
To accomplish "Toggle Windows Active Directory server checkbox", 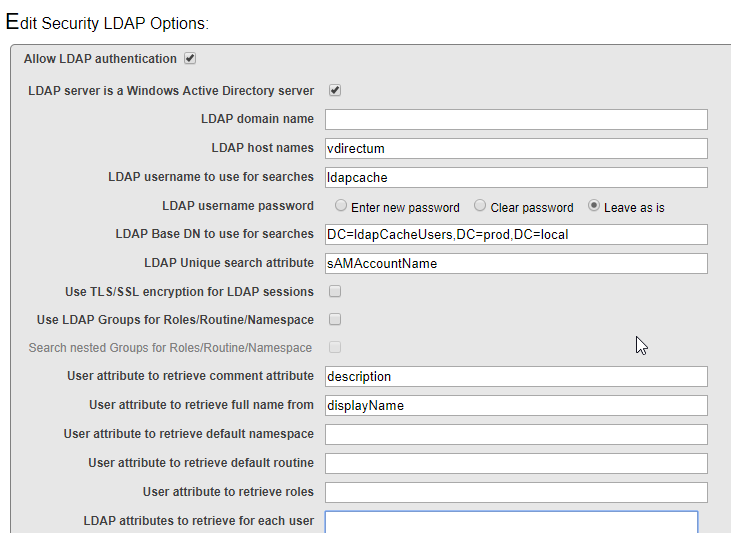I will pos(335,90).
